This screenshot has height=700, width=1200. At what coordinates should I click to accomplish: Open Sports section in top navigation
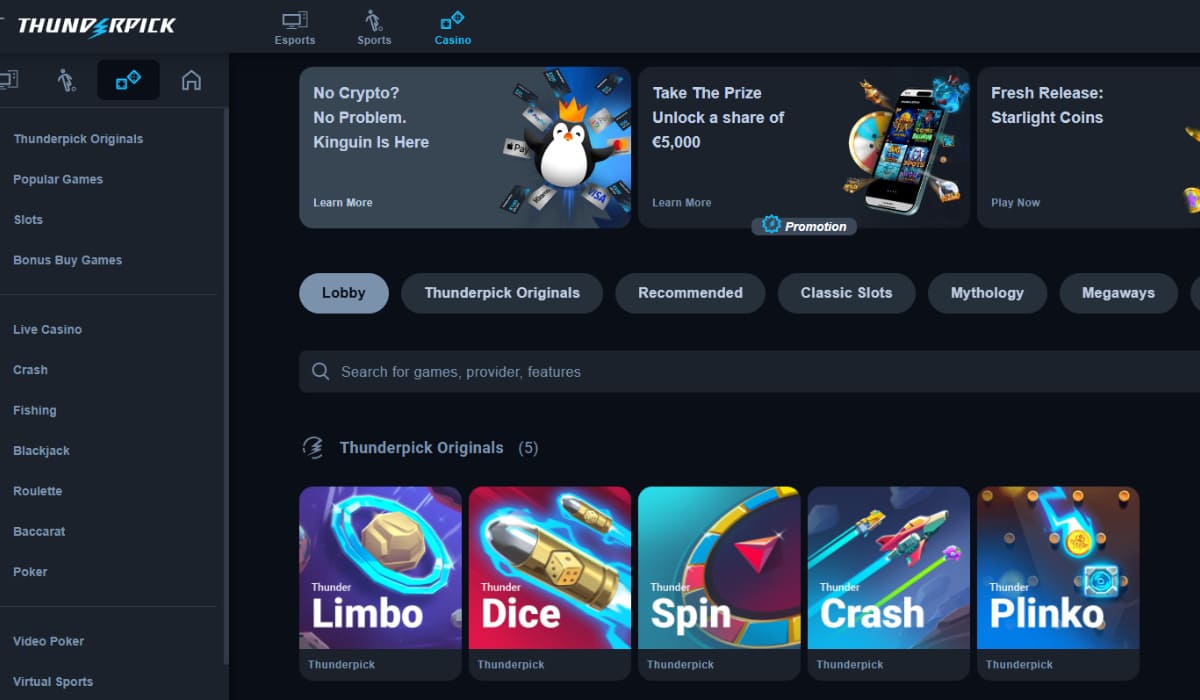point(374,27)
